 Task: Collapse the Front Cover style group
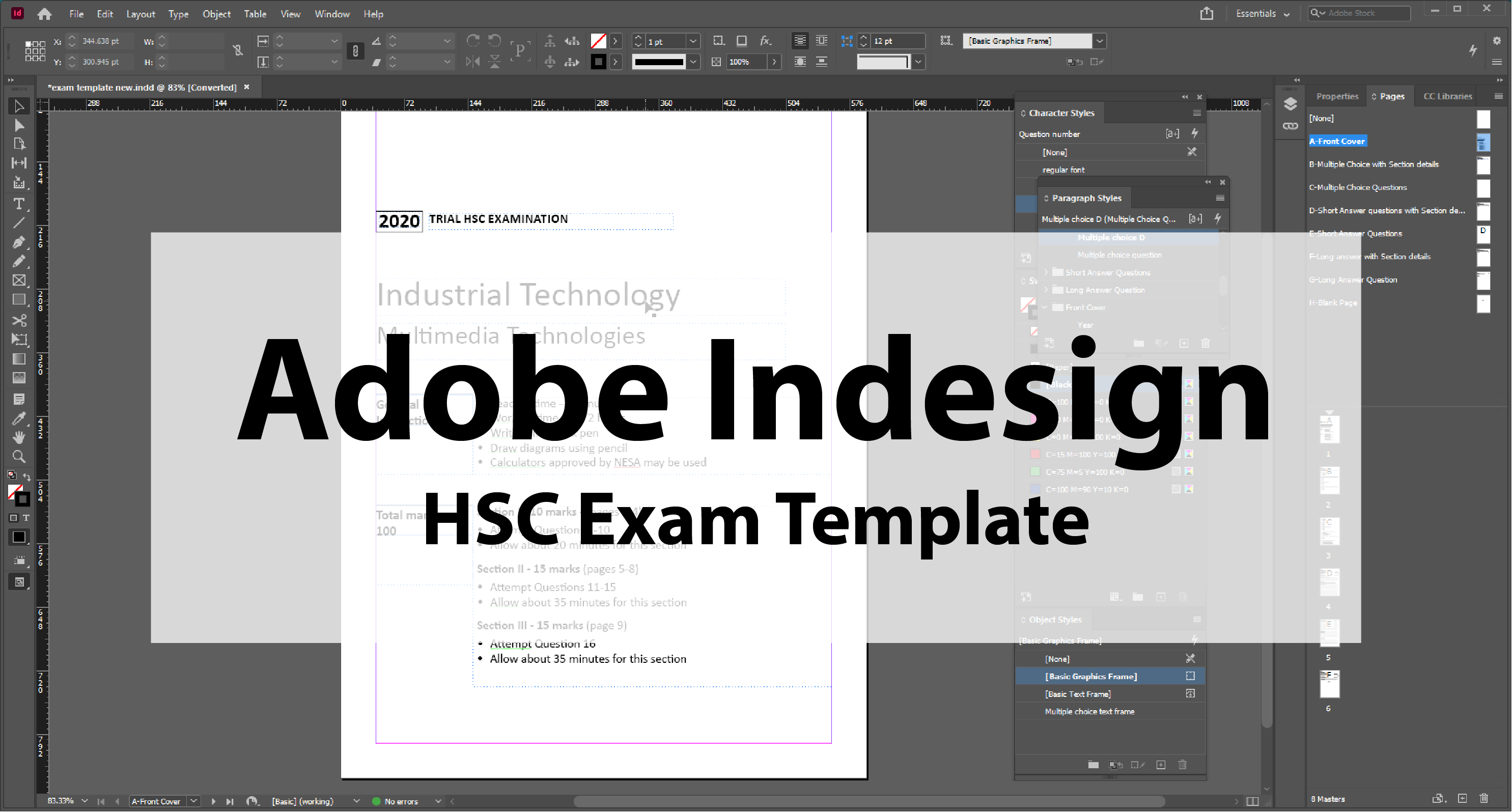pos(1045,307)
